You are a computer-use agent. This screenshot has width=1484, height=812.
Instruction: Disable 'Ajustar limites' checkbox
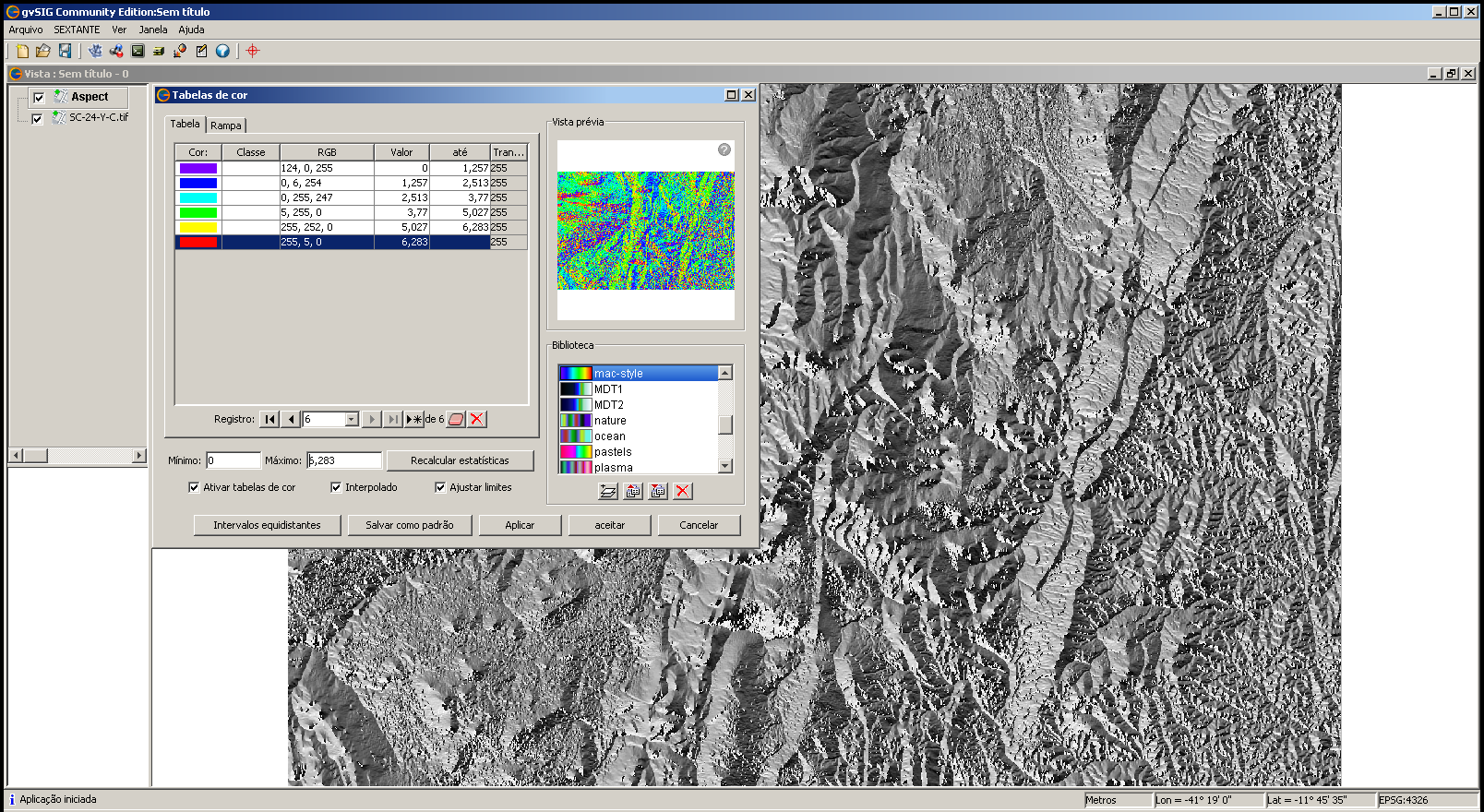440,487
